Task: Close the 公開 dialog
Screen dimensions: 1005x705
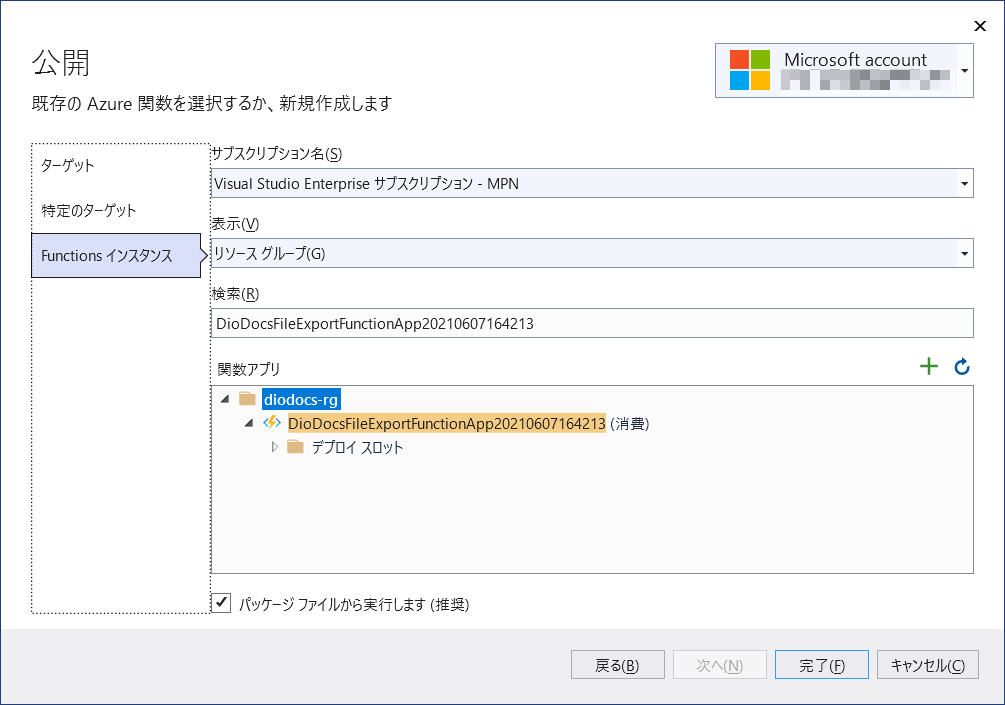Action: (x=980, y=26)
